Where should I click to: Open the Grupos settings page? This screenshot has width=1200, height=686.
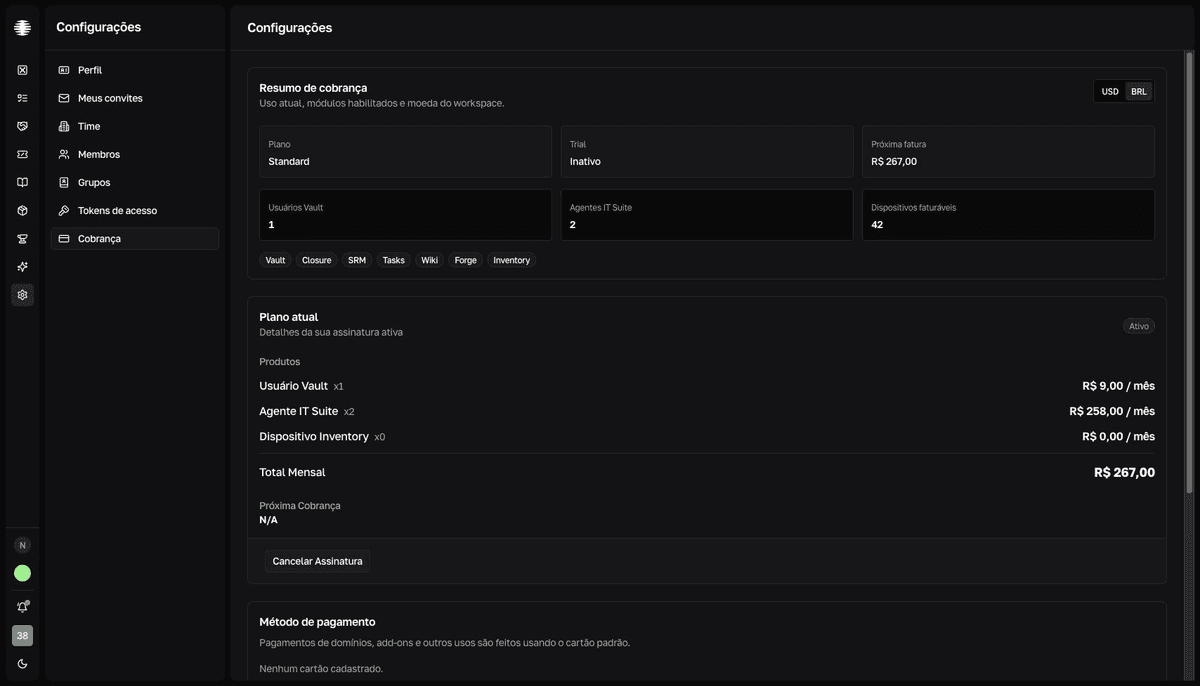135,182
